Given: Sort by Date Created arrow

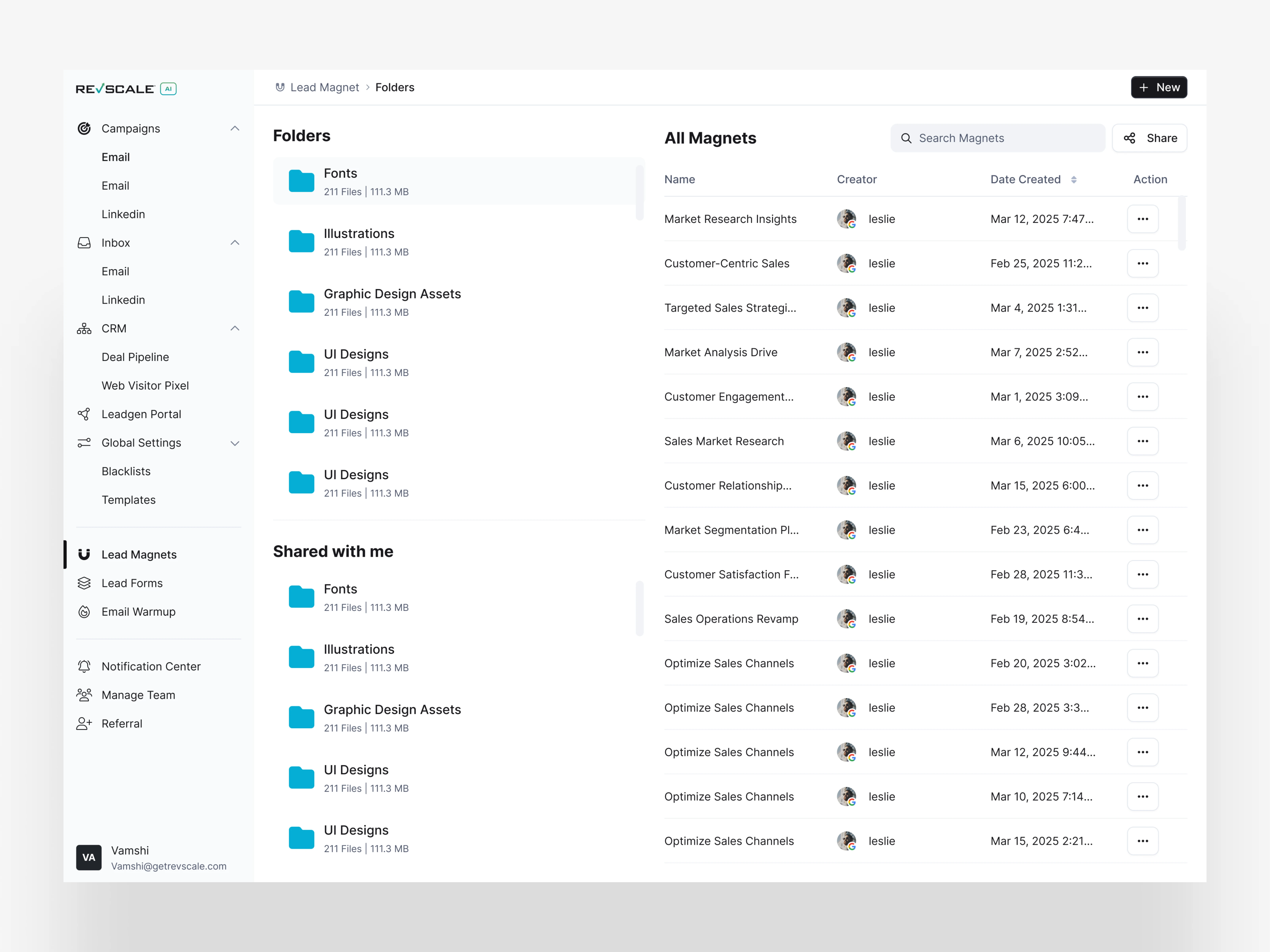Looking at the screenshot, I should (x=1074, y=180).
